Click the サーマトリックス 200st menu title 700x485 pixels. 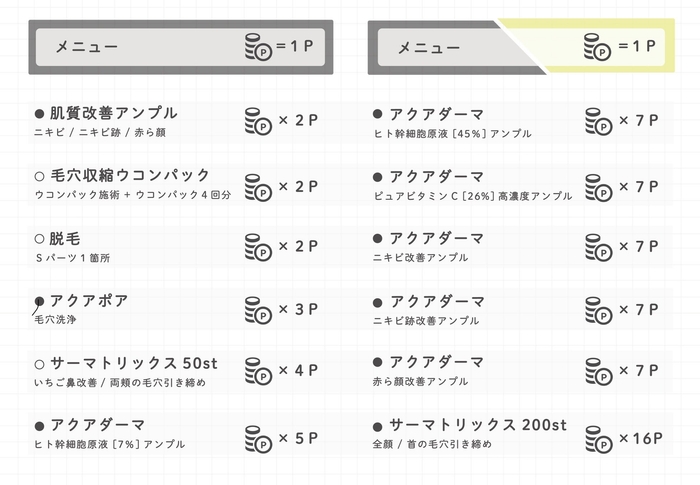click(478, 425)
